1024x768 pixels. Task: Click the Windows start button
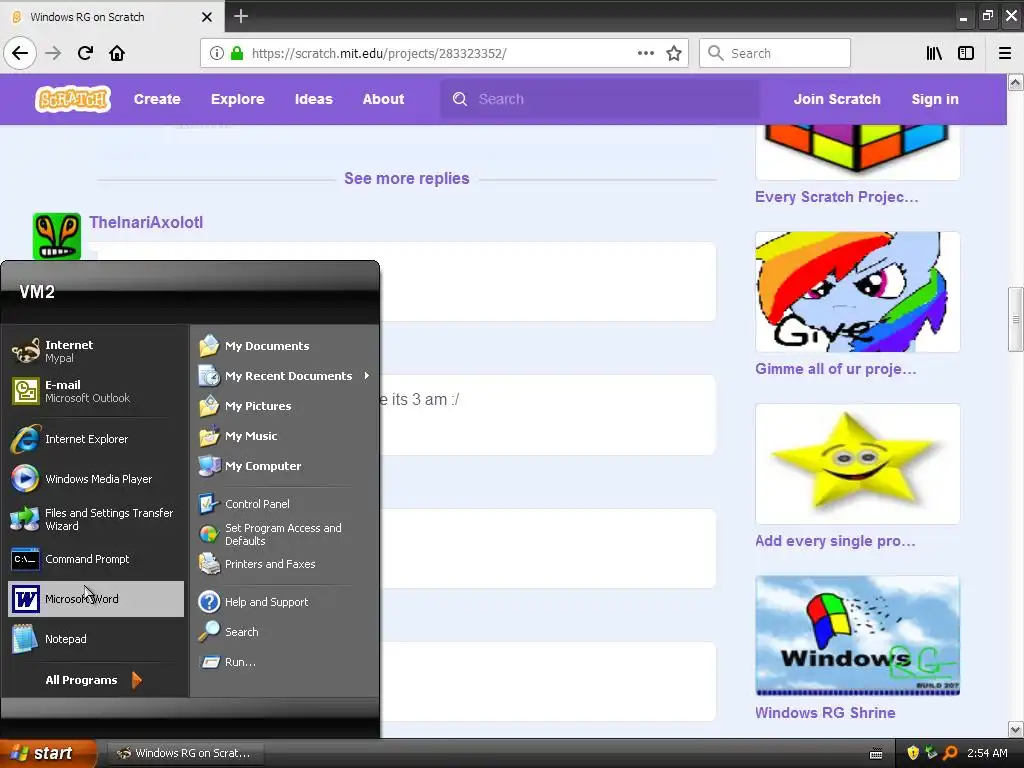point(48,753)
